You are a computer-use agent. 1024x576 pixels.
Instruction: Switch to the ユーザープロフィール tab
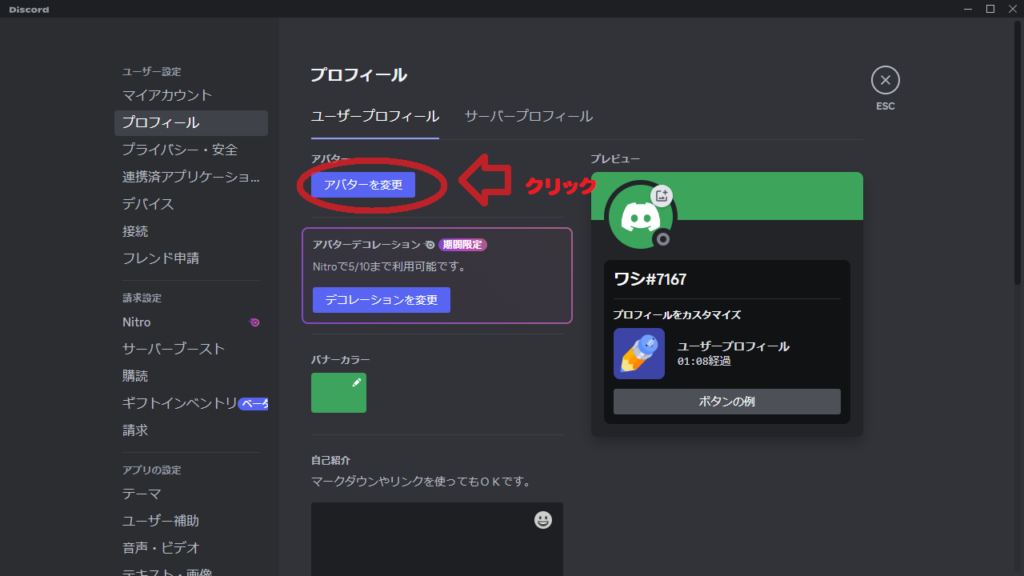(375, 116)
